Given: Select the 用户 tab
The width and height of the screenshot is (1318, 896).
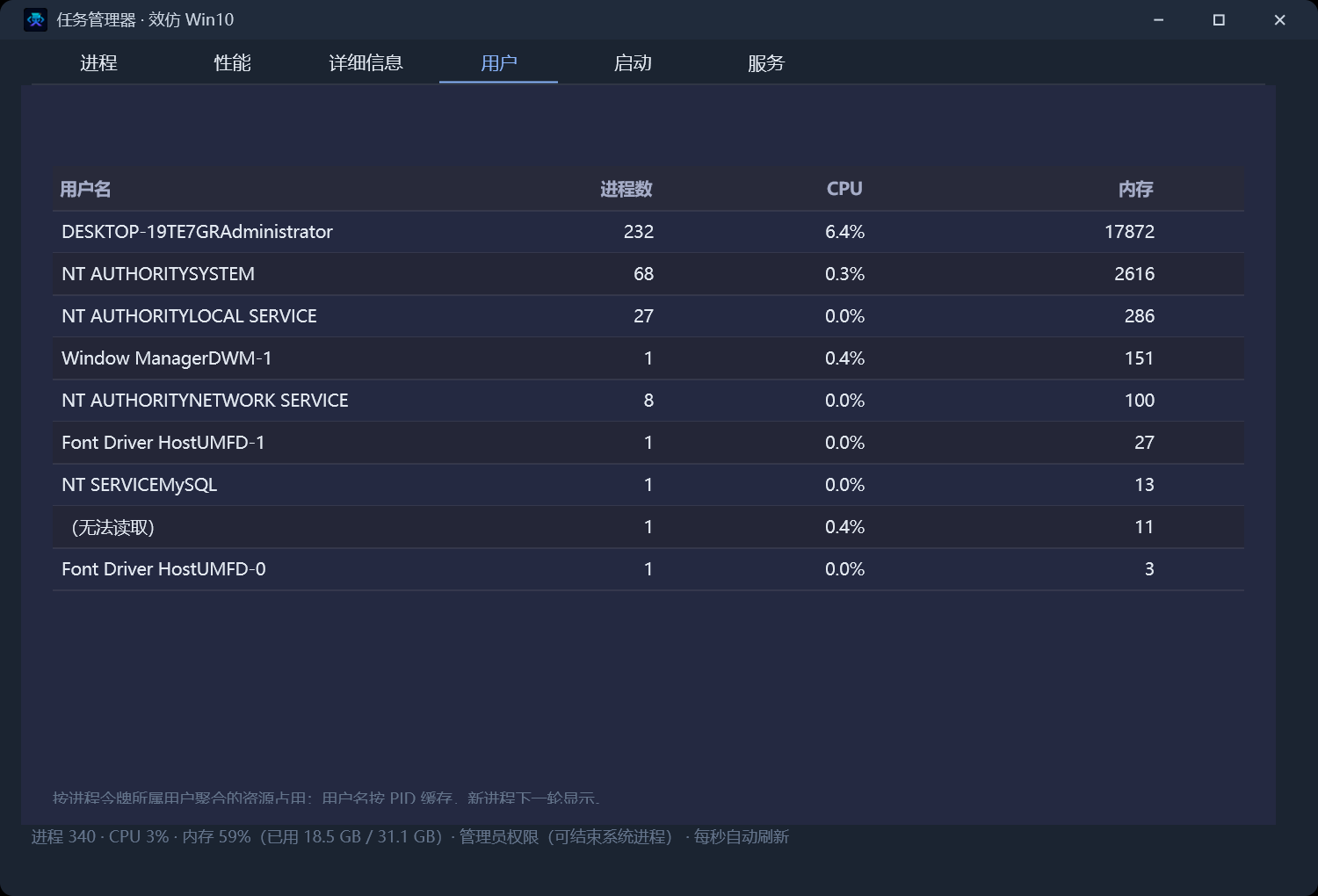Looking at the screenshot, I should [x=499, y=63].
